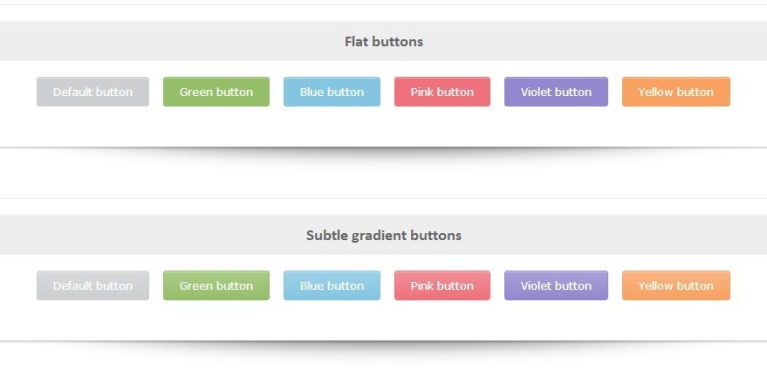Click the "Subtle gradient buttons" heading text
Screen dimensions: 767x371
(384, 235)
